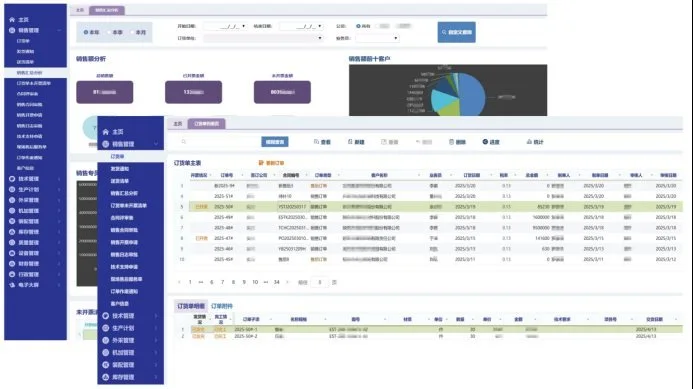Click the 技术管理 icon in the front window sidebar
The image size is (693, 389).
click(106, 316)
